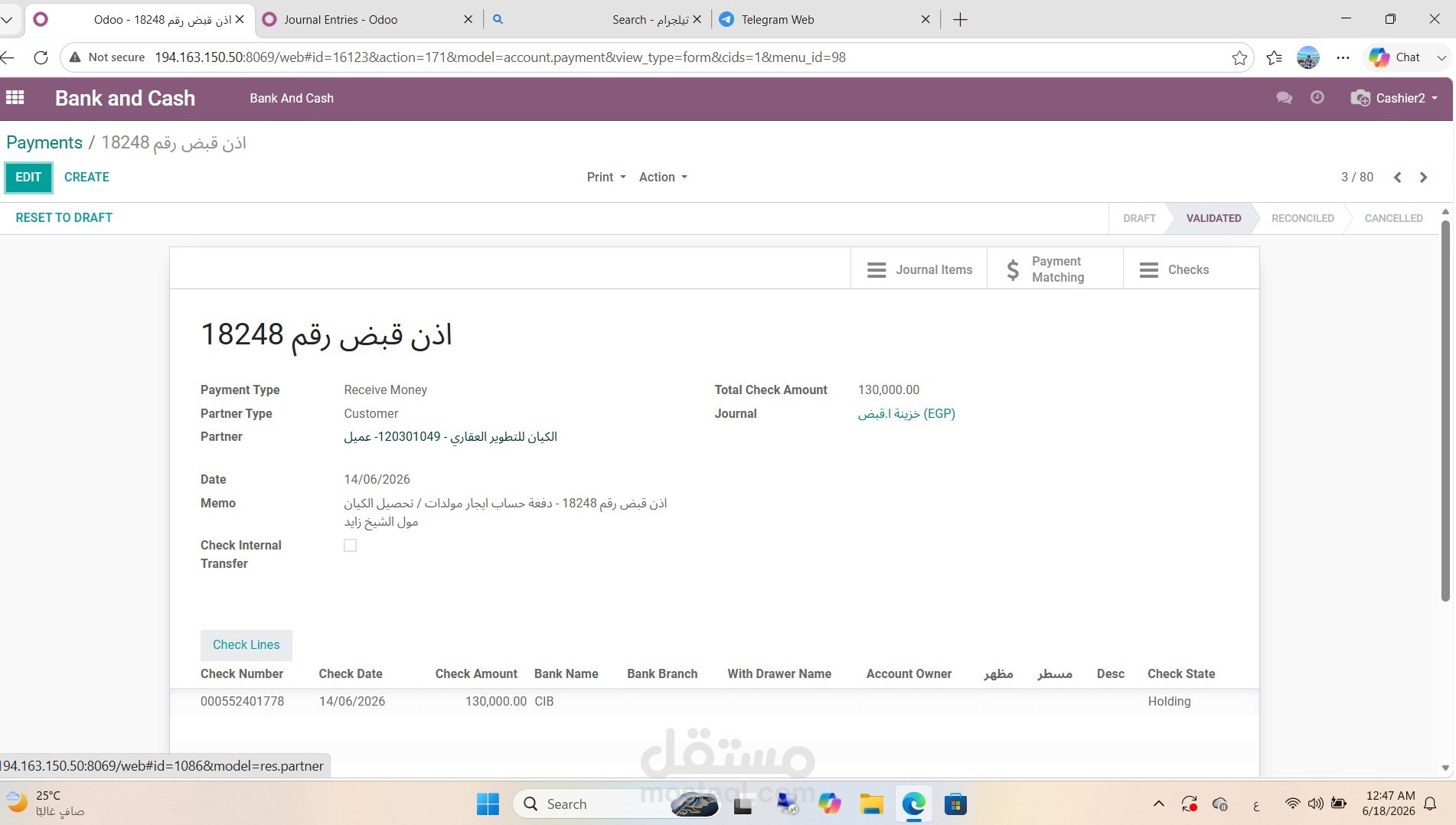This screenshot has width=1456, height=825.
Task: Open the browser tab search chevron
Action: (7, 19)
